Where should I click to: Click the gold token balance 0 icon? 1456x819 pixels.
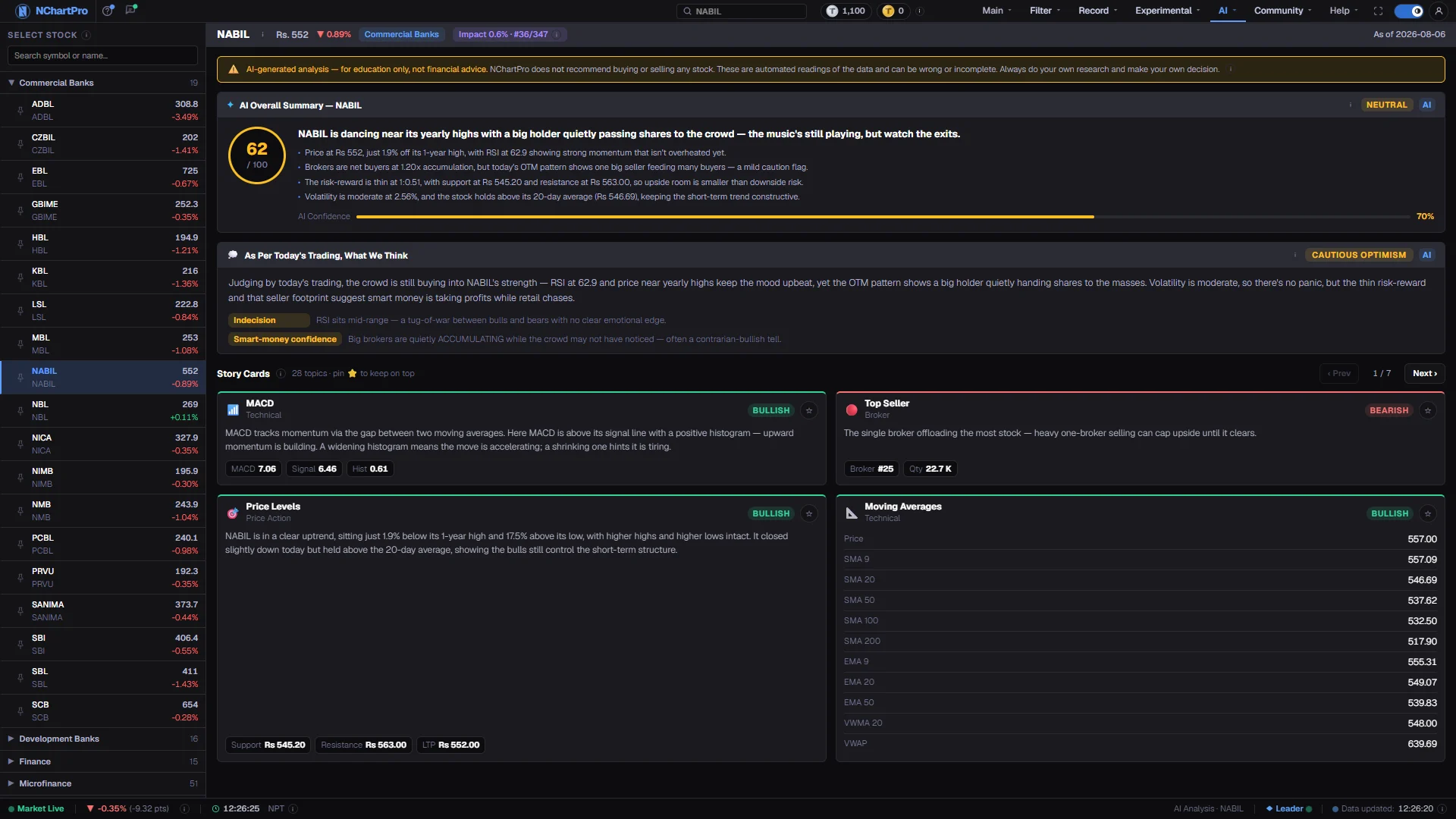point(888,11)
